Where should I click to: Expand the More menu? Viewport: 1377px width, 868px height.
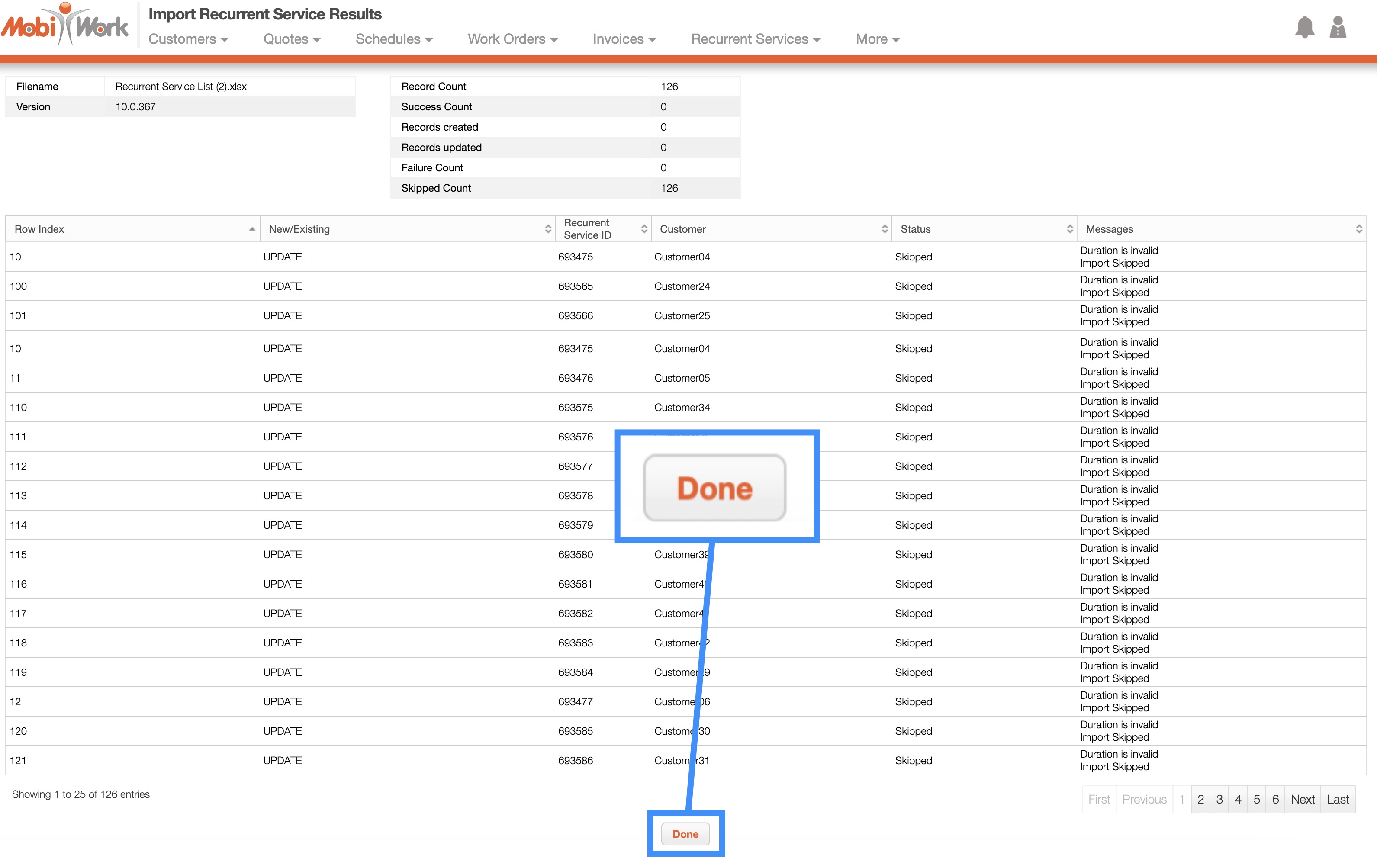(877, 39)
